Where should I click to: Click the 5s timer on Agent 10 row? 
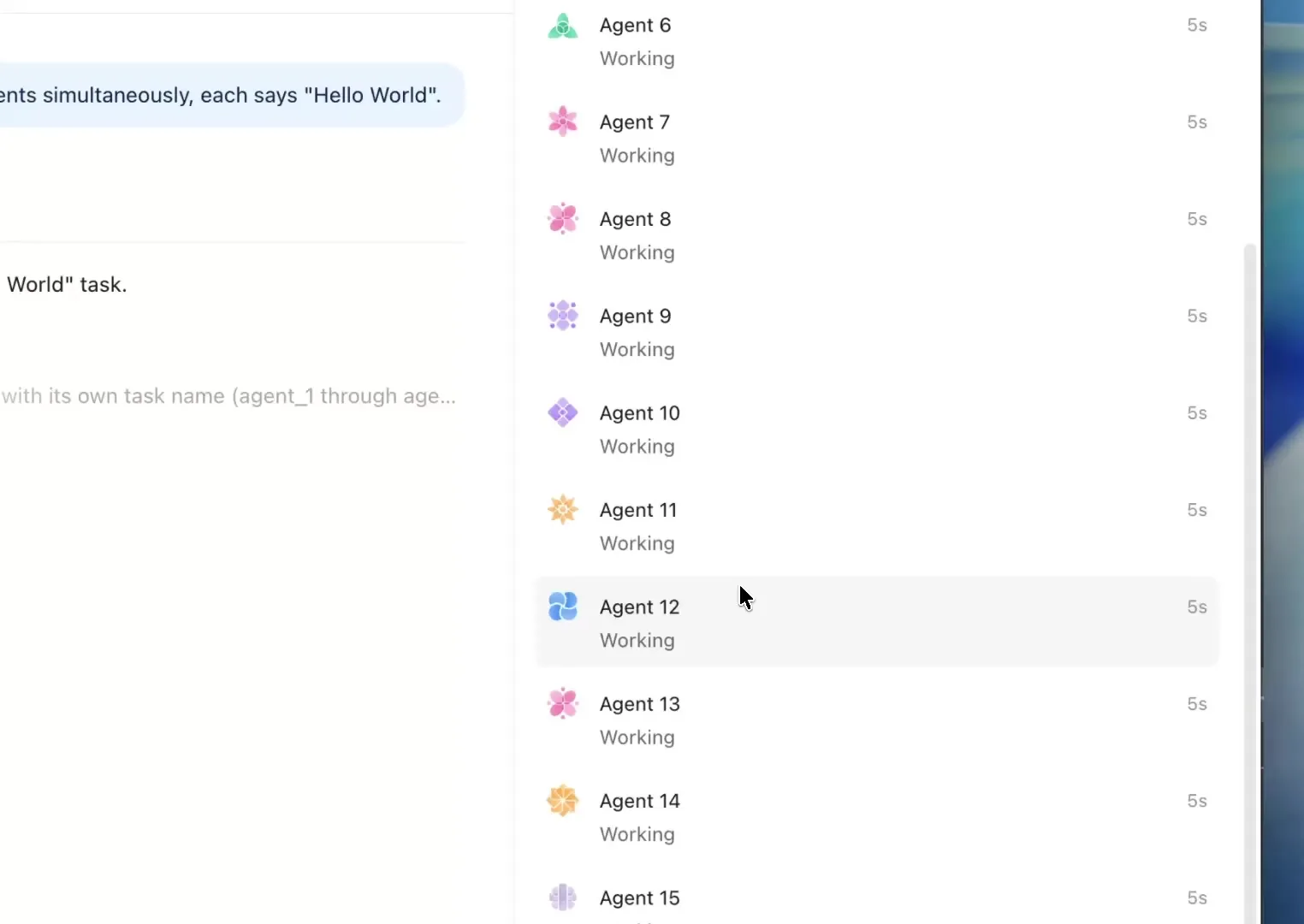click(1197, 413)
